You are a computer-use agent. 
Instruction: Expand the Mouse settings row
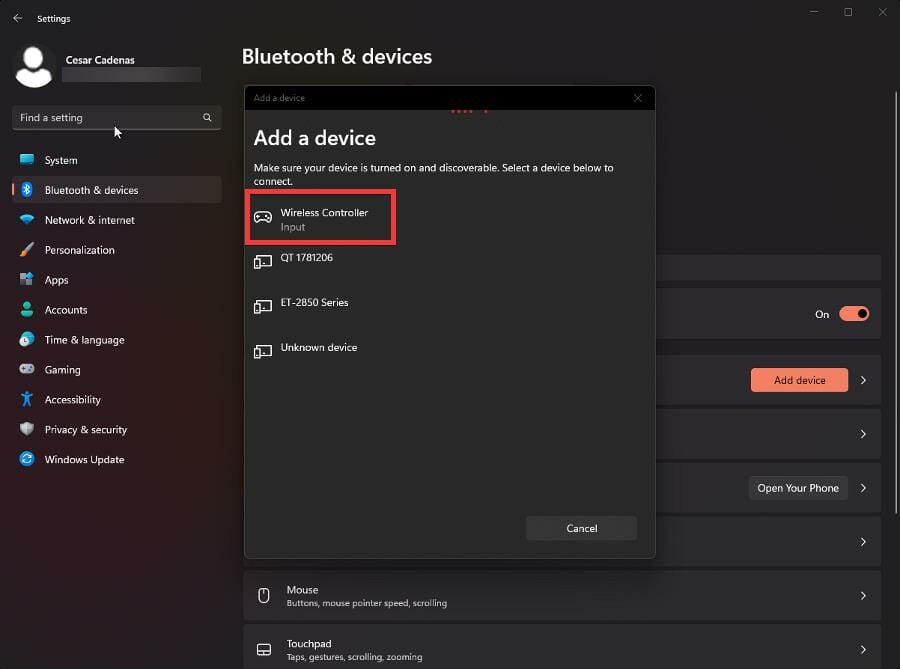click(862, 595)
